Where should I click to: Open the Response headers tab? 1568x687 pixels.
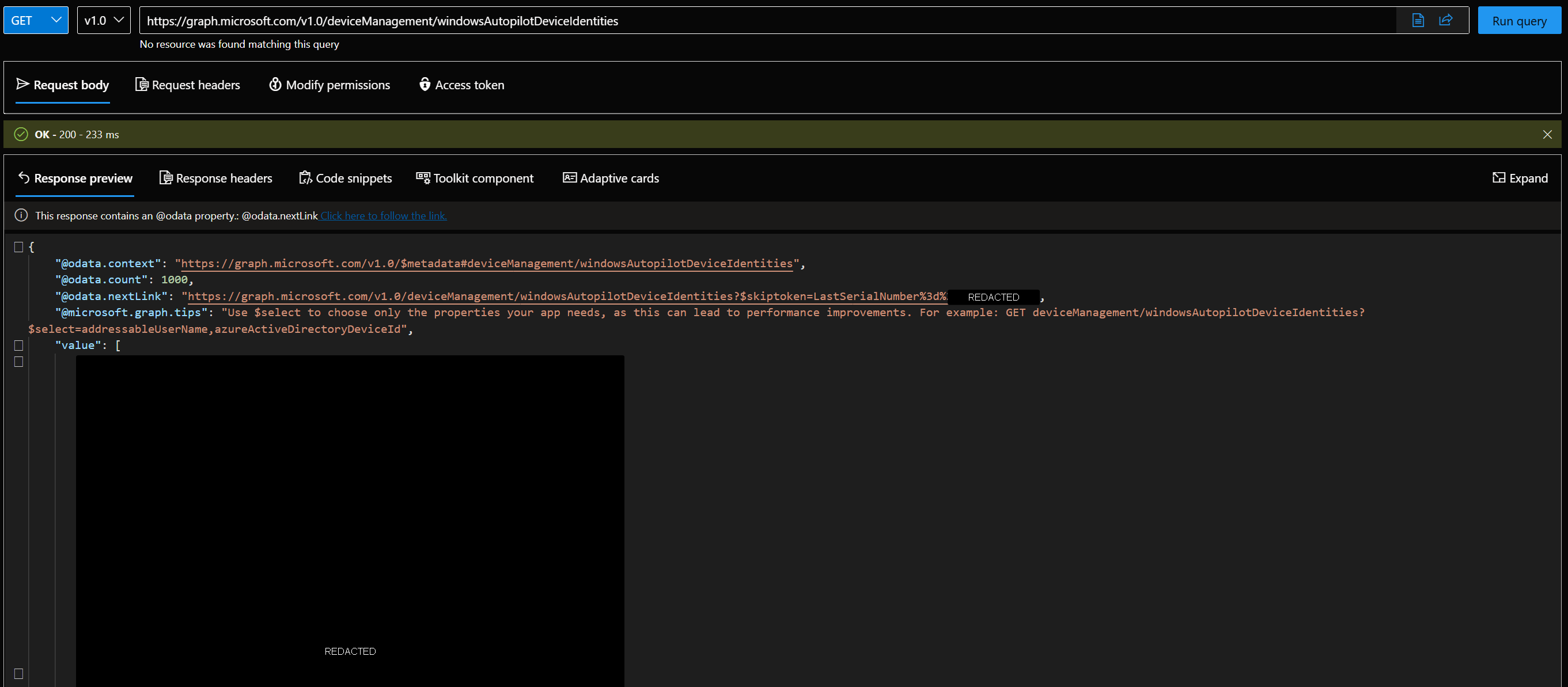tap(216, 179)
